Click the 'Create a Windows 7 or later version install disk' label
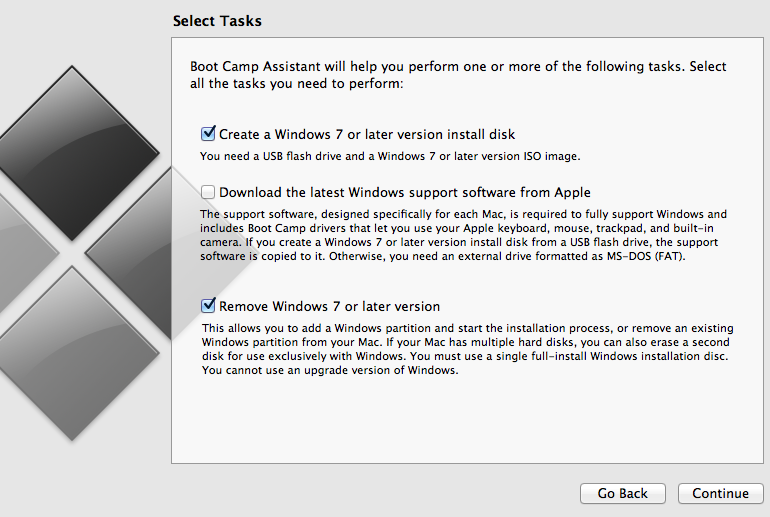770x517 pixels. (367, 134)
